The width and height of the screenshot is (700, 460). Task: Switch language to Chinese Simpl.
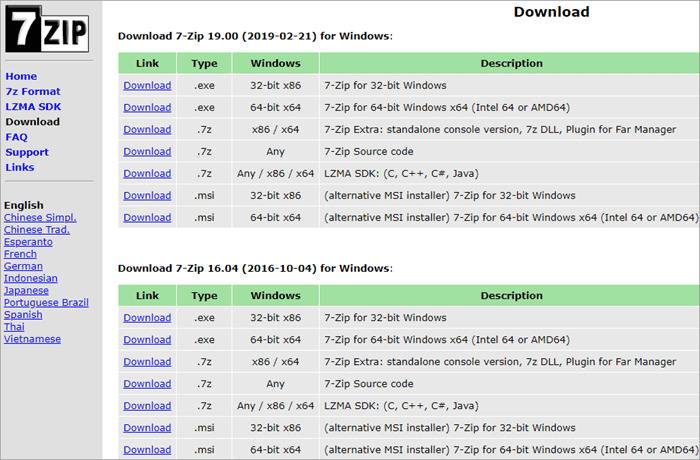click(40, 217)
